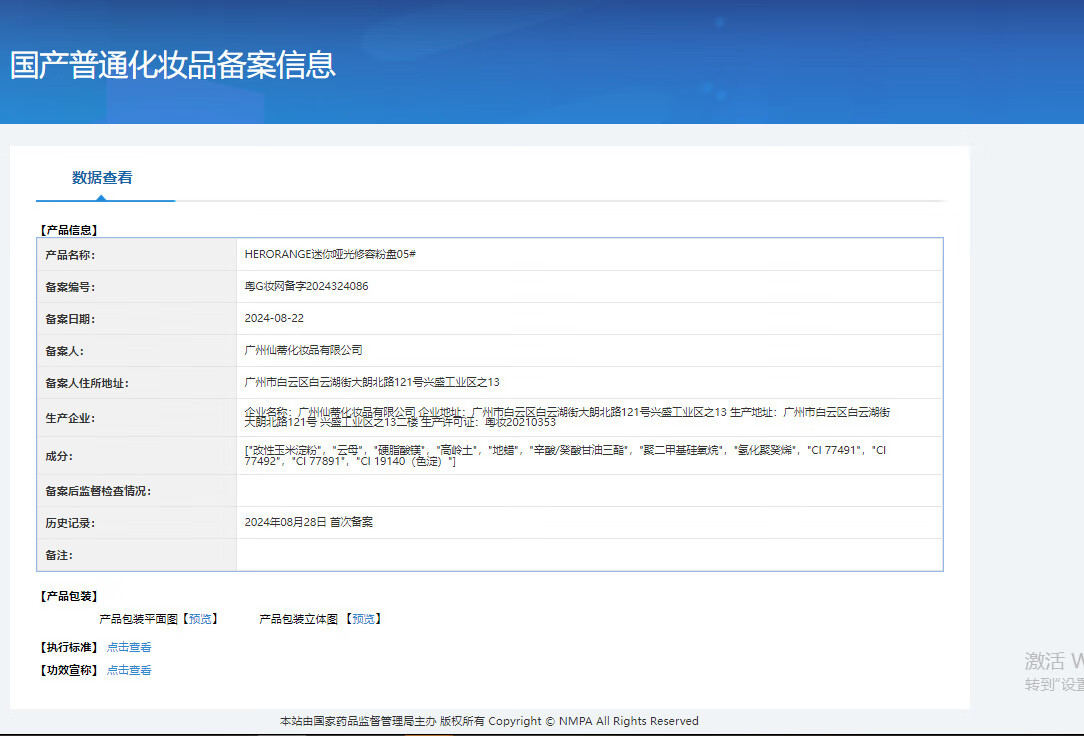Click the filing number 粤G妆网备字2024324086
The width and height of the screenshot is (1084, 736).
pos(306,286)
